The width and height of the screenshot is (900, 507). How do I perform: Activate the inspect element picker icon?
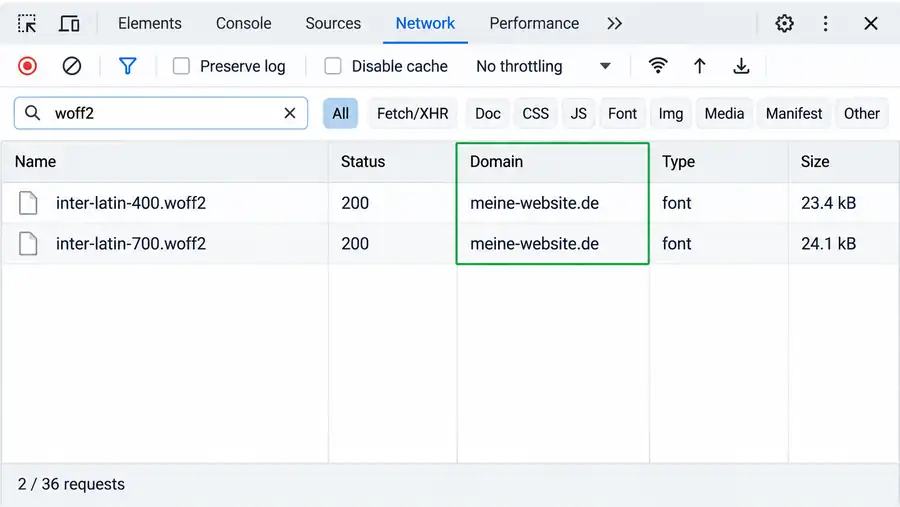[x=27, y=24]
